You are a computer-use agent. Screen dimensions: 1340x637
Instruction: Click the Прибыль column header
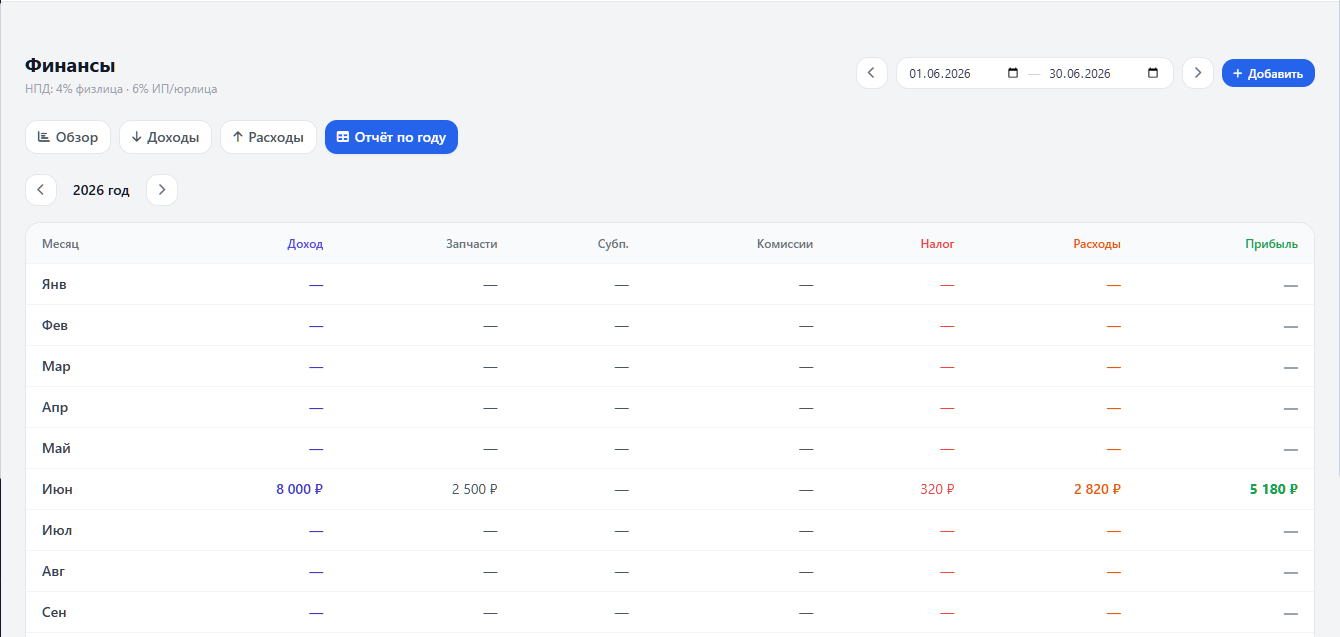coord(1272,244)
